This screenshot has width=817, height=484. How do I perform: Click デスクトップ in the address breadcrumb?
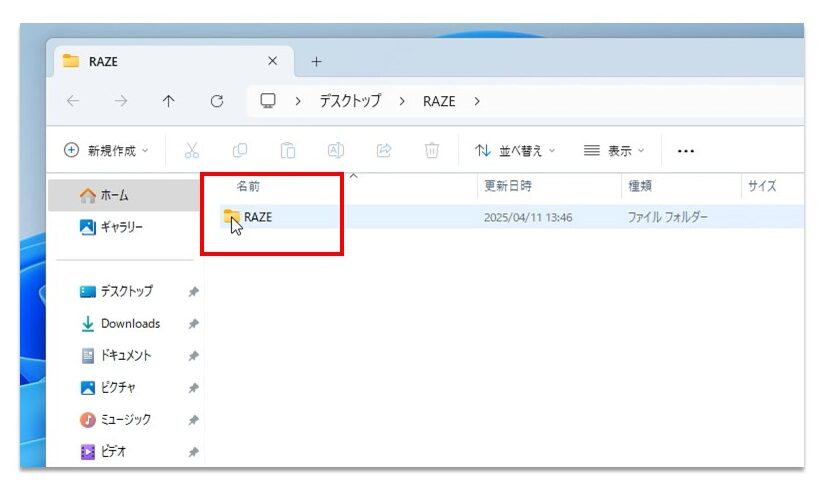click(x=350, y=101)
